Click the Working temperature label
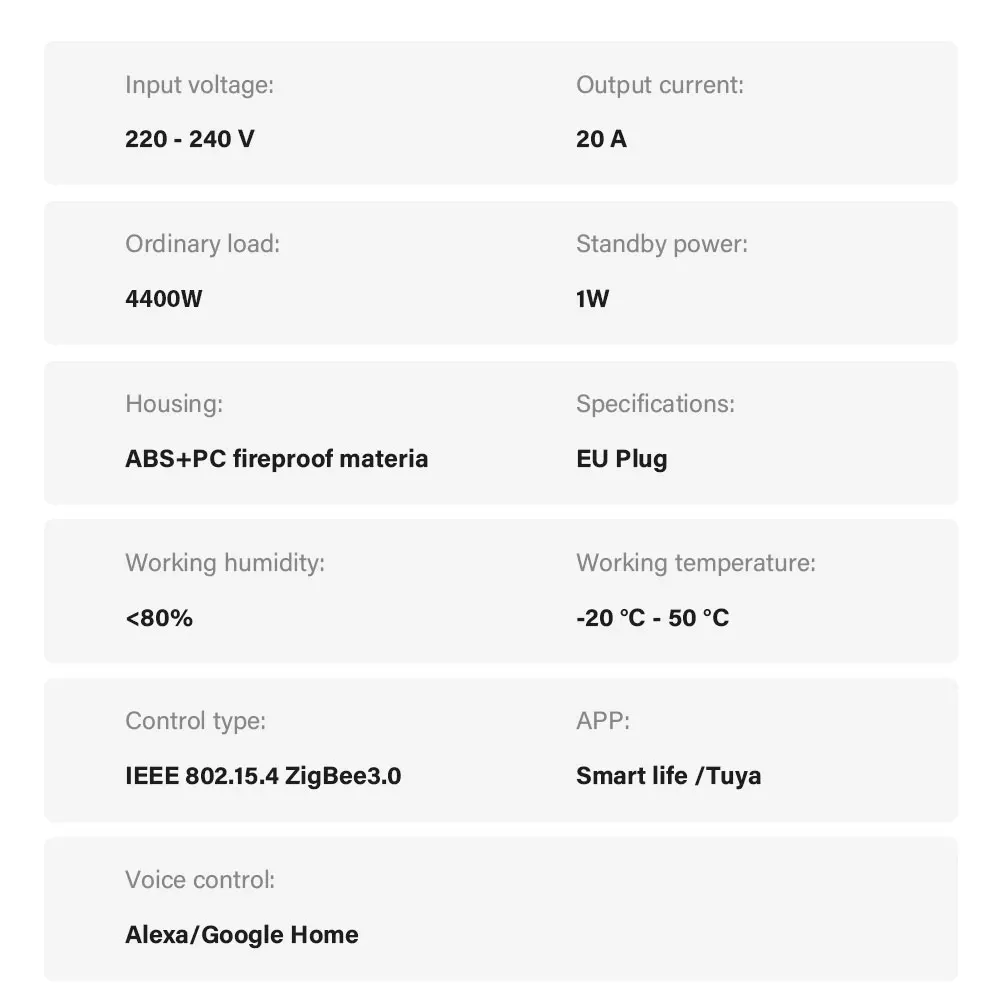The width and height of the screenshot is (1000, 996). tap(695, 563)
